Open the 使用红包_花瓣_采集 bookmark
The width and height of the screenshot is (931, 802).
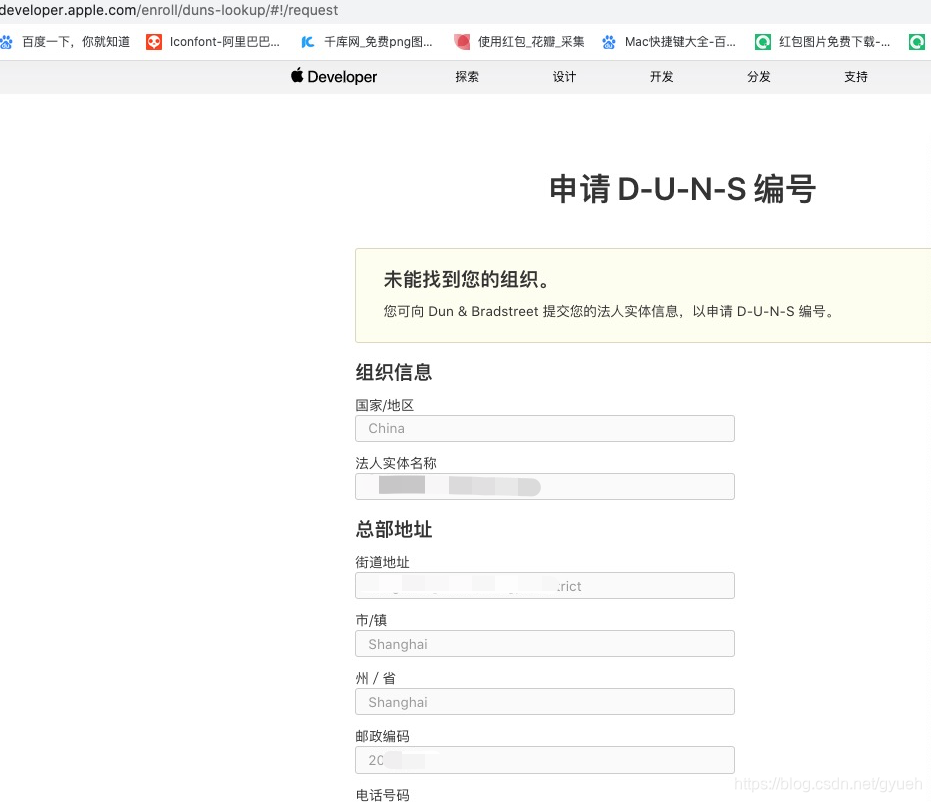(x=531, y=42)
